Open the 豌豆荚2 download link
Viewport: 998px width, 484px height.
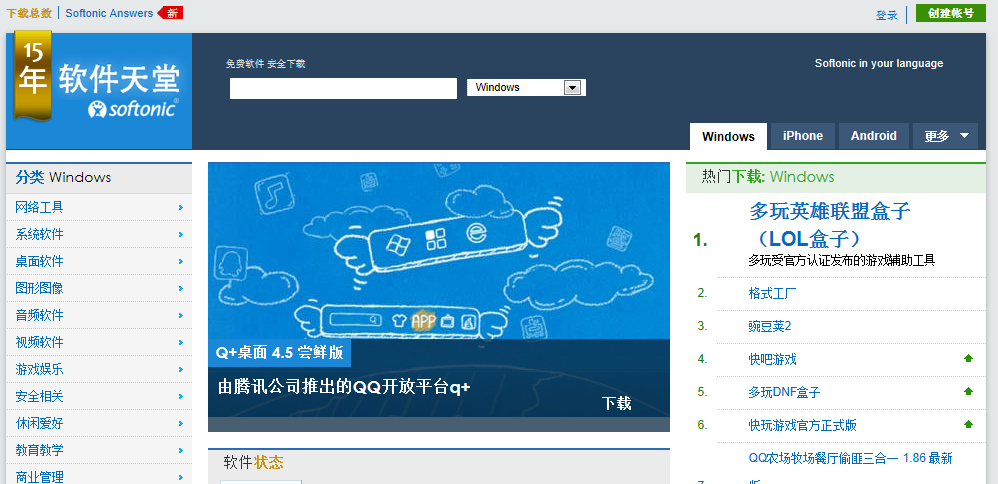(x=770, y=326)
